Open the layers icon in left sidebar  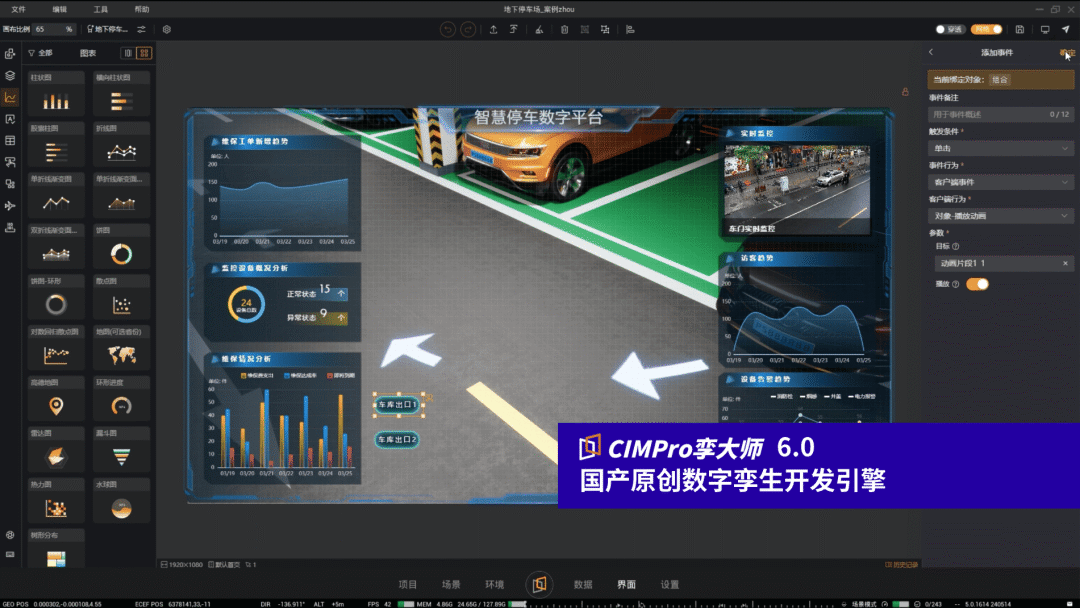[x=10, y=75]
